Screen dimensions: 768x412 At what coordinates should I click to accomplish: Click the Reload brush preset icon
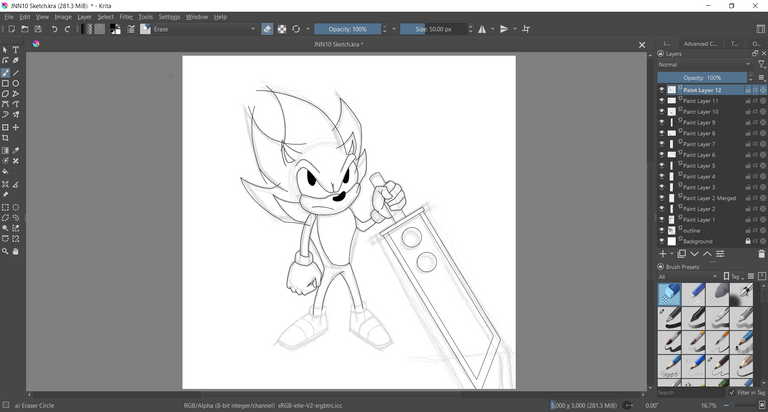pos(296,29)
